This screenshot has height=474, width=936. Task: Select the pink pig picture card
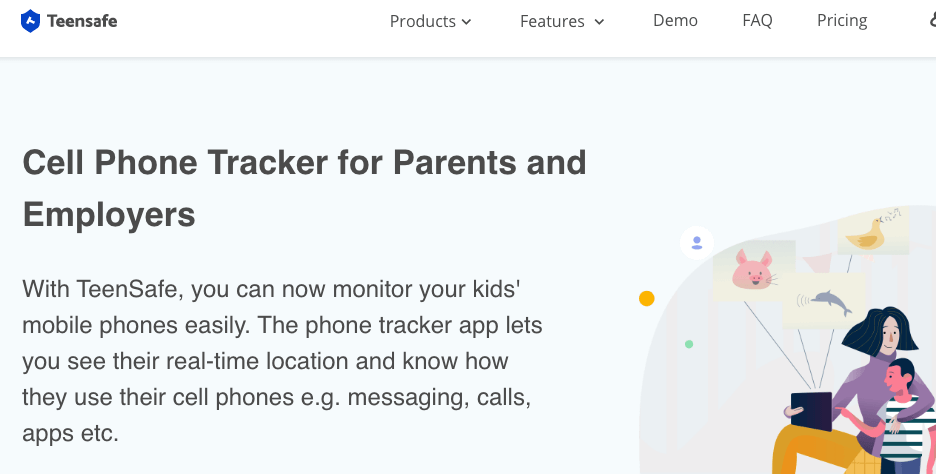(x=753, y=270)
